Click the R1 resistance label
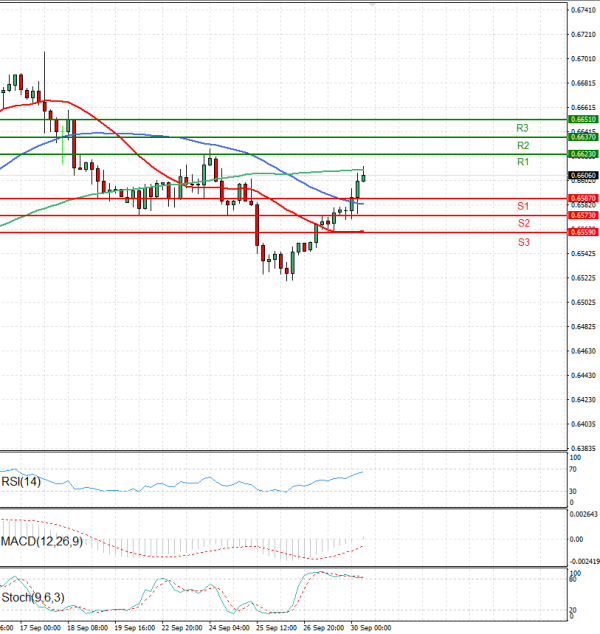 [x=522, y=162]
